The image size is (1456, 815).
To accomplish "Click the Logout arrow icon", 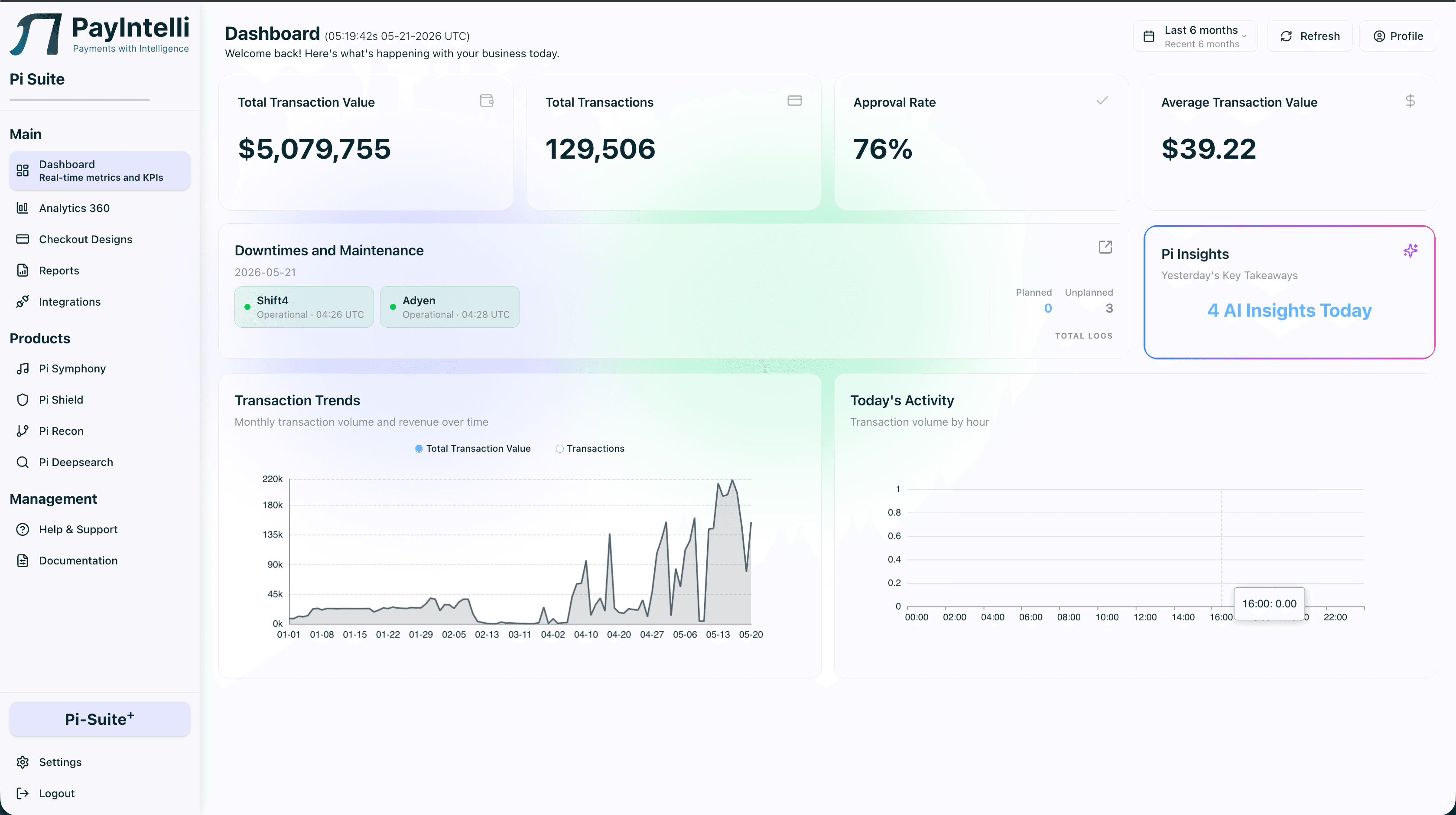I will point(23,793).
